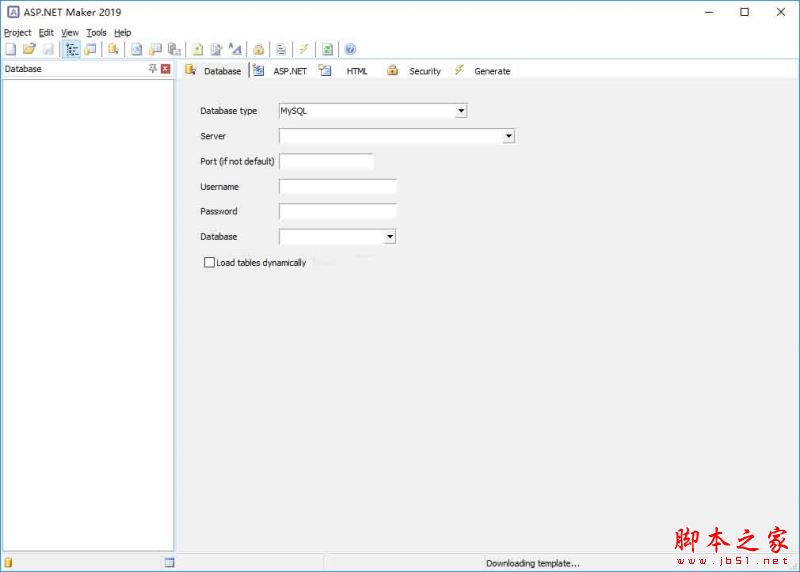
Task: Switch to the ASP.NET tab
Action: [281, 71]
